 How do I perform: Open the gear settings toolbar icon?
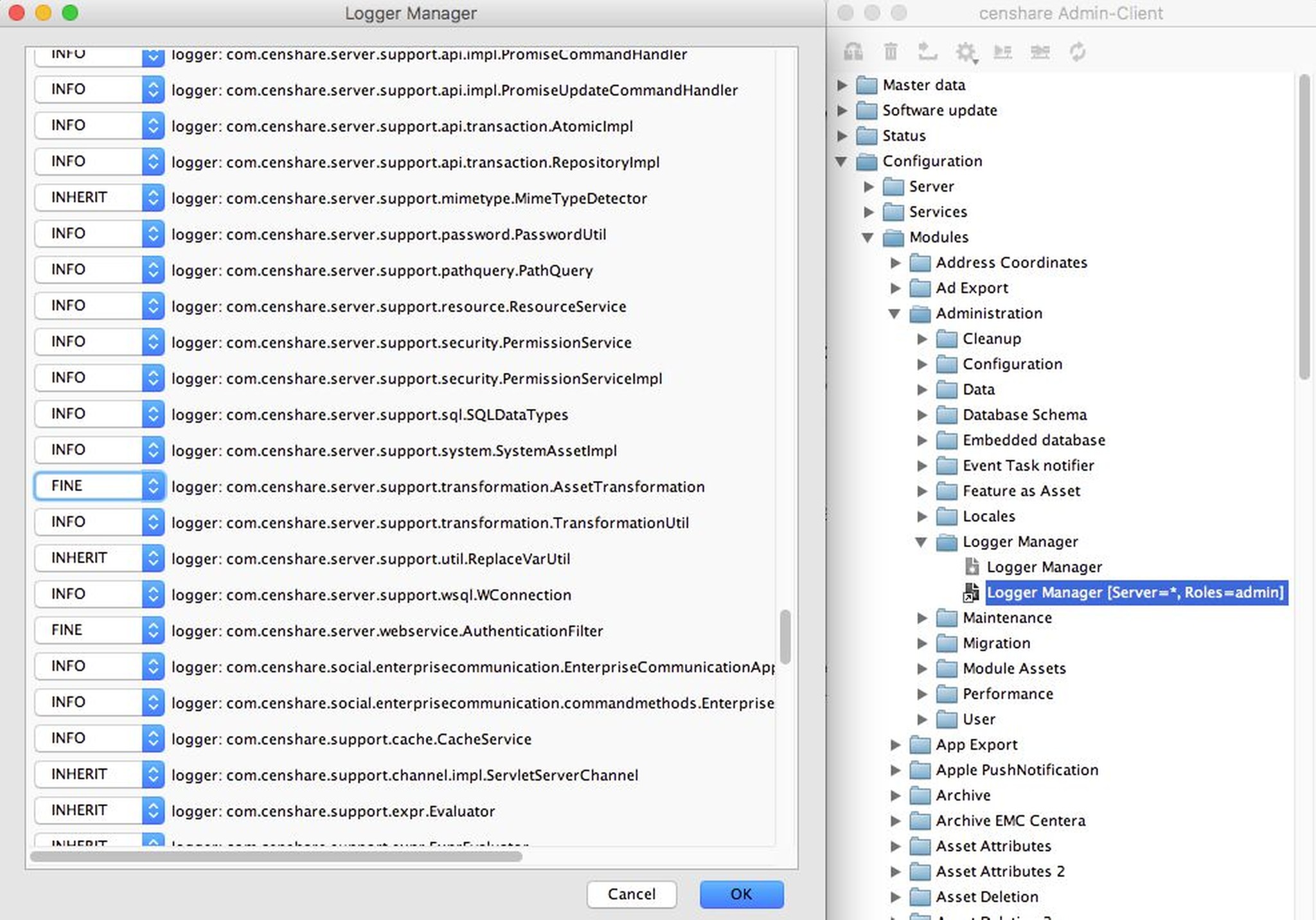tap(965, 53)
